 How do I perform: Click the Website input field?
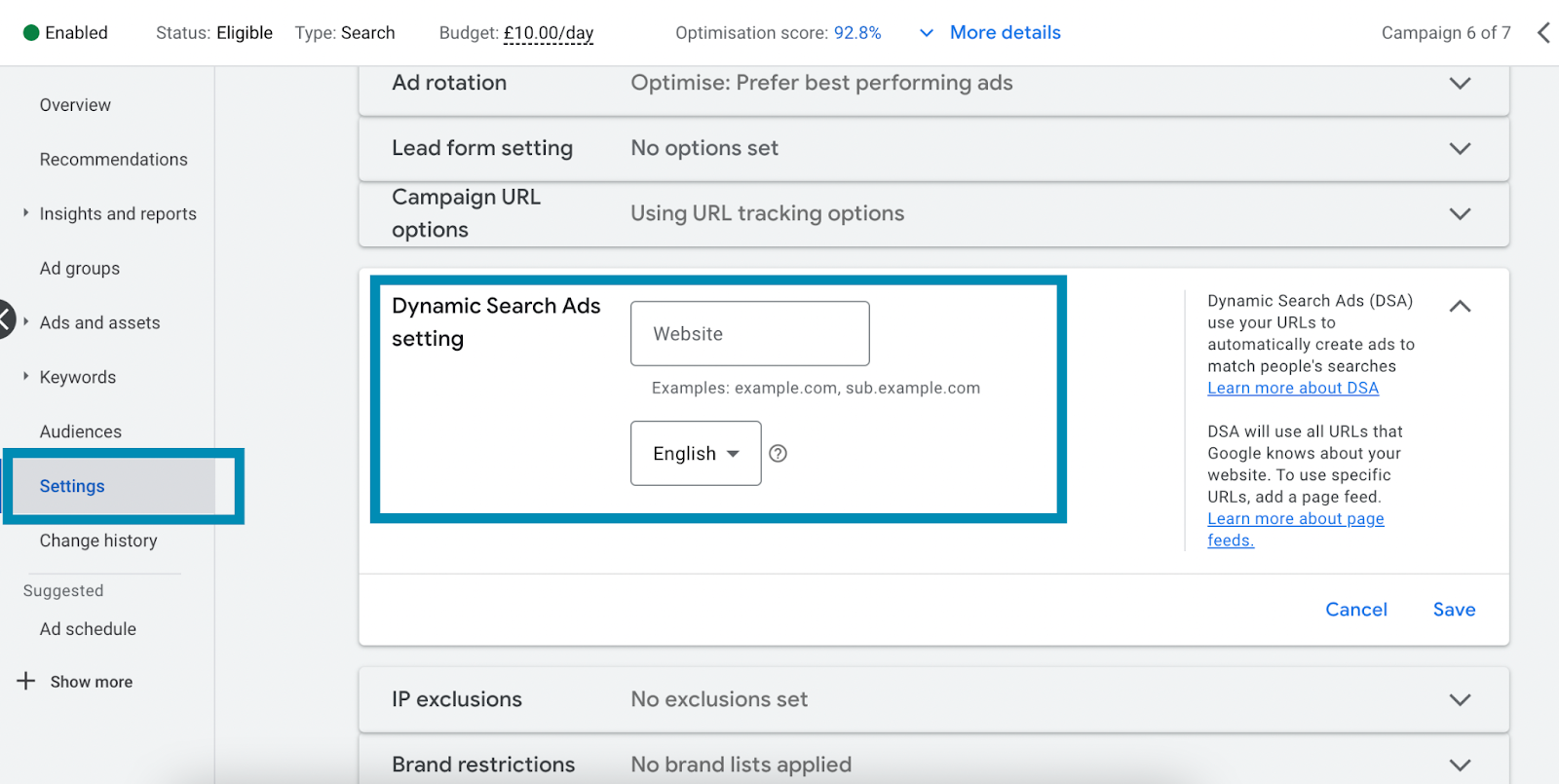coord(749,334)
